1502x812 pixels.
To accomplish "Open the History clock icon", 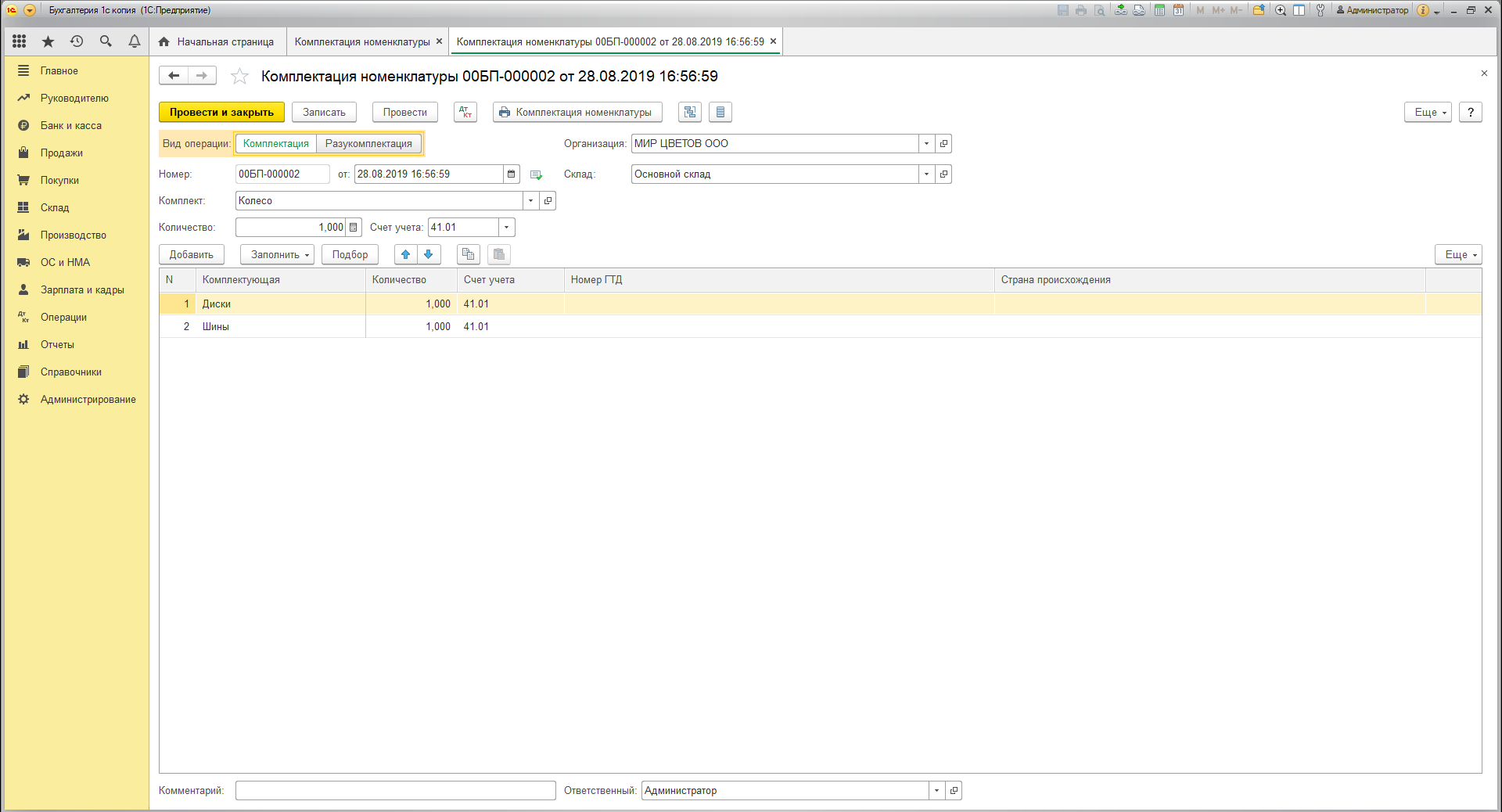I will tap(77, 41).
